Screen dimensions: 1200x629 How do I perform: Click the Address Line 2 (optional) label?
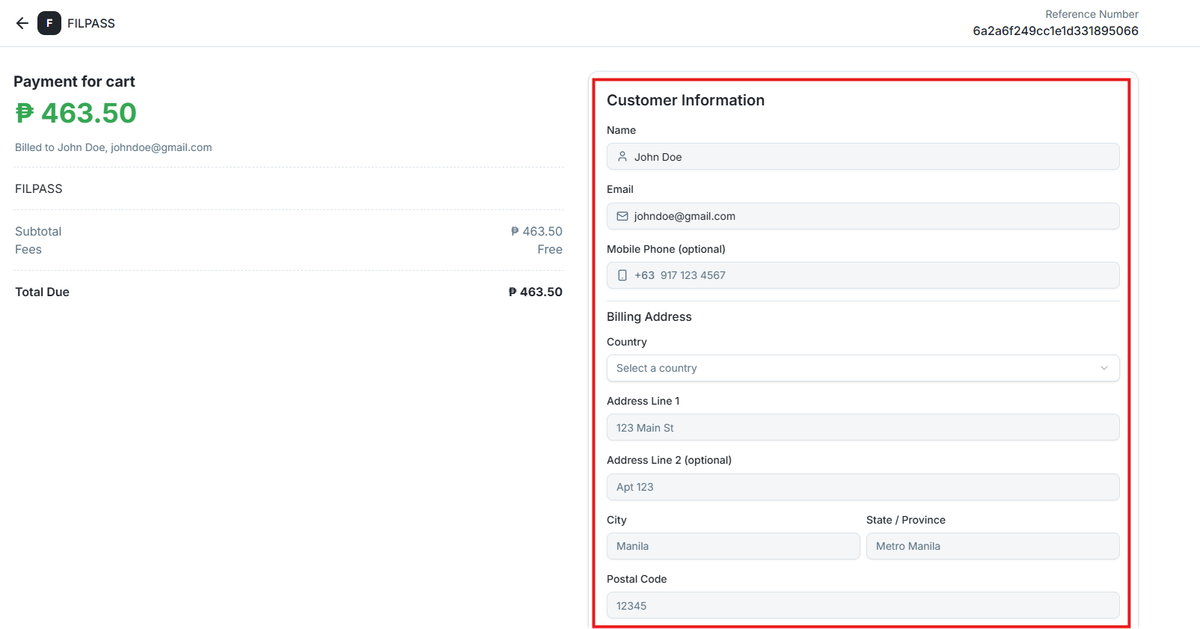pyautogui.click(x=669, y=460)
